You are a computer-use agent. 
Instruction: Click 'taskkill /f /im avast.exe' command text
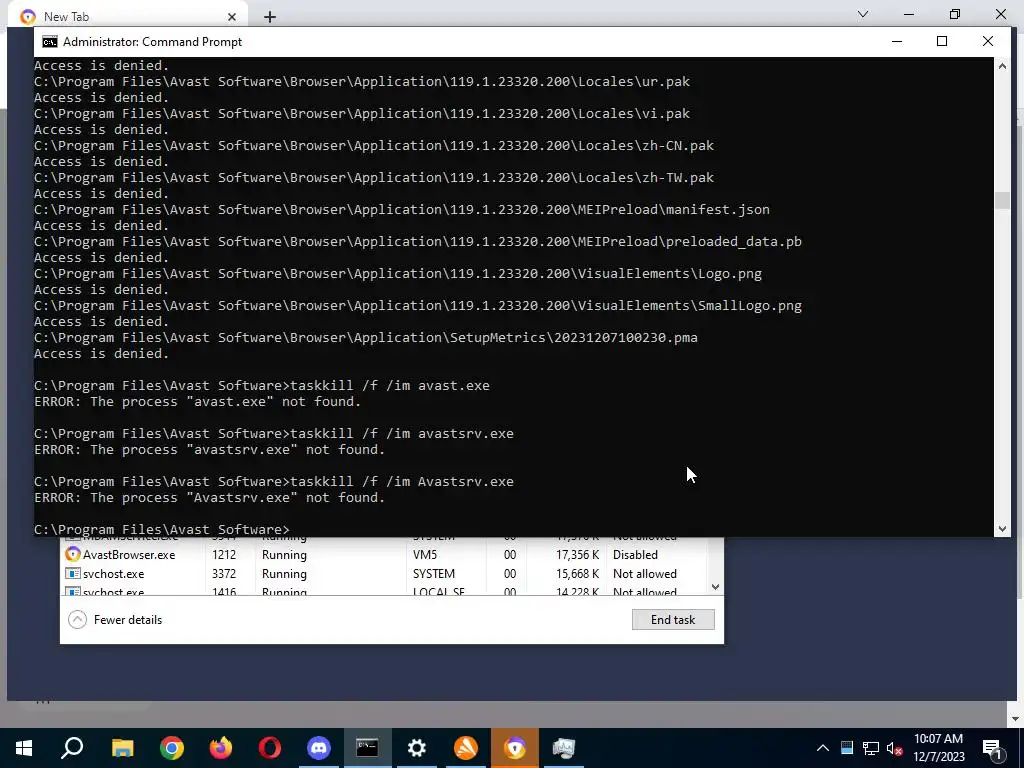390,385
